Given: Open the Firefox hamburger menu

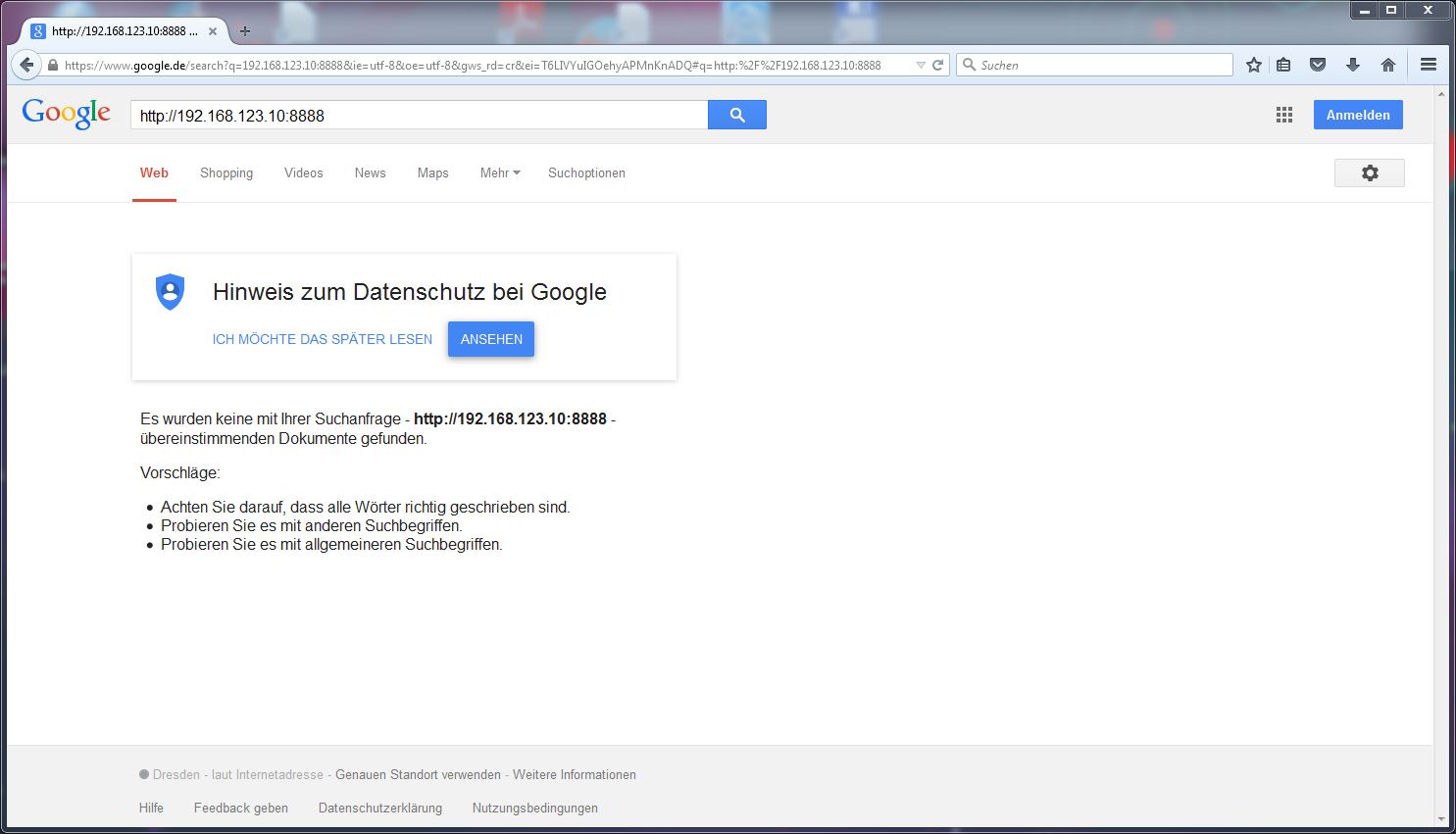Looking at the screenshot, I should [1429, 65].
